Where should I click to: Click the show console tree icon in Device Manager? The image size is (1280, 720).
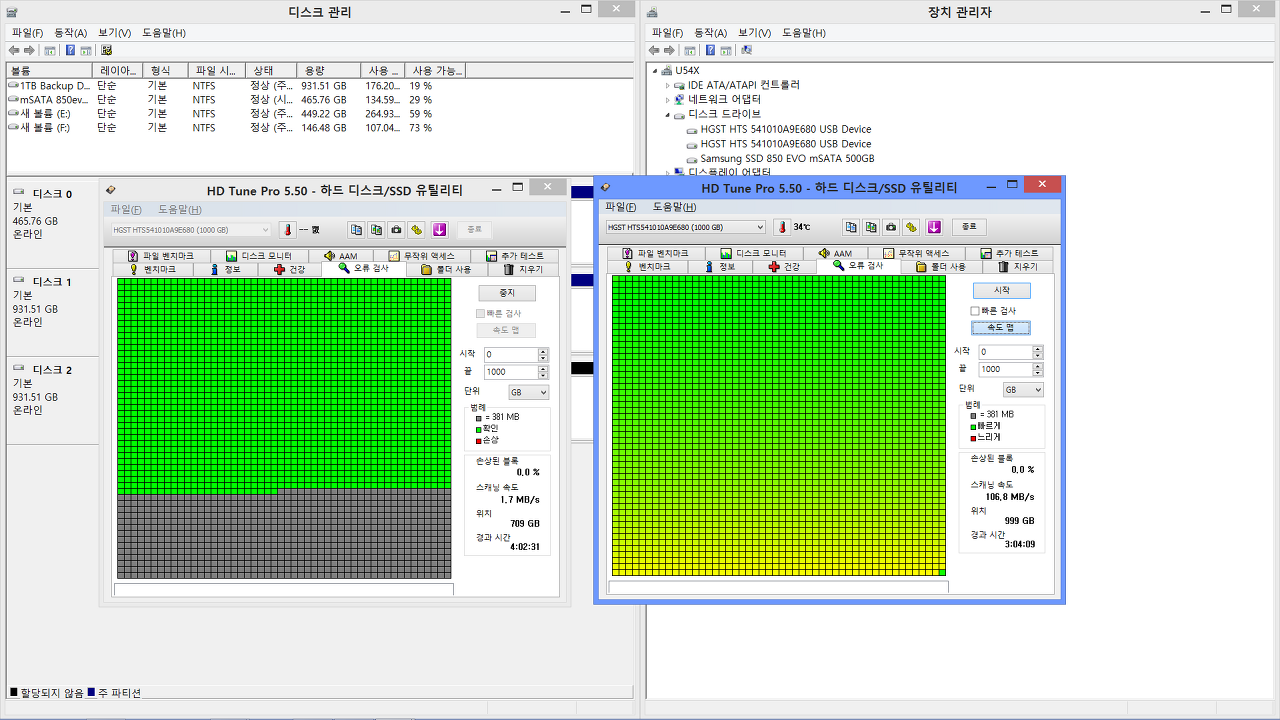[x=690, y=50]
